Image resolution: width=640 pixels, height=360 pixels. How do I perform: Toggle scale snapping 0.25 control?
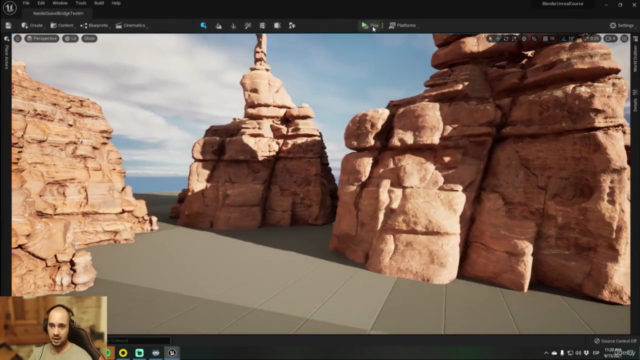[591, 39]
